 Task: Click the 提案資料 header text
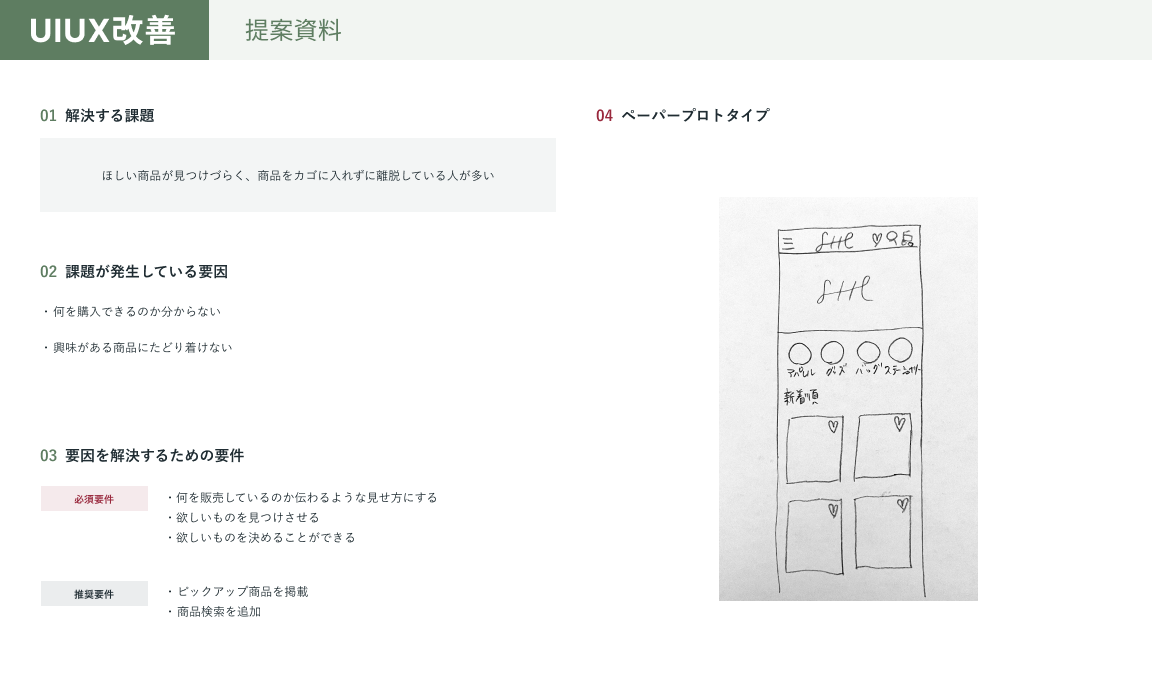[x=293, y=30]
